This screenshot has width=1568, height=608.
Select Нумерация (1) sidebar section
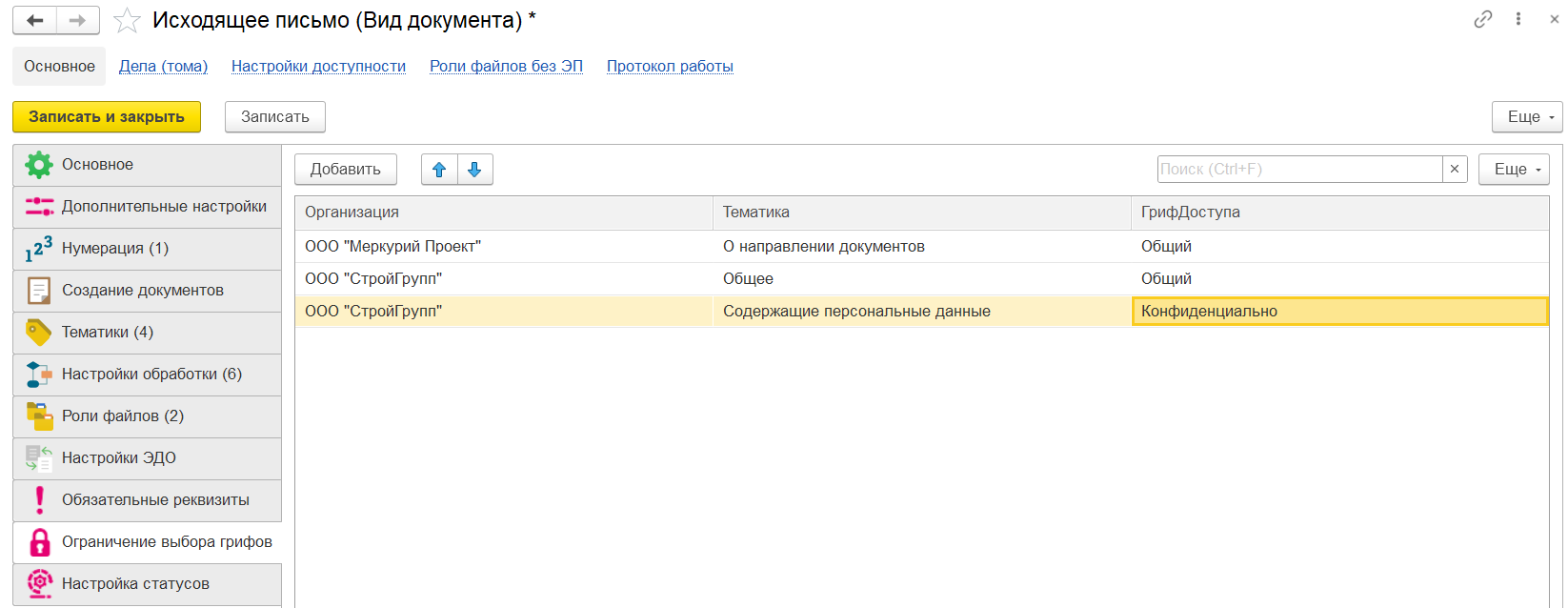pos(148,249)
